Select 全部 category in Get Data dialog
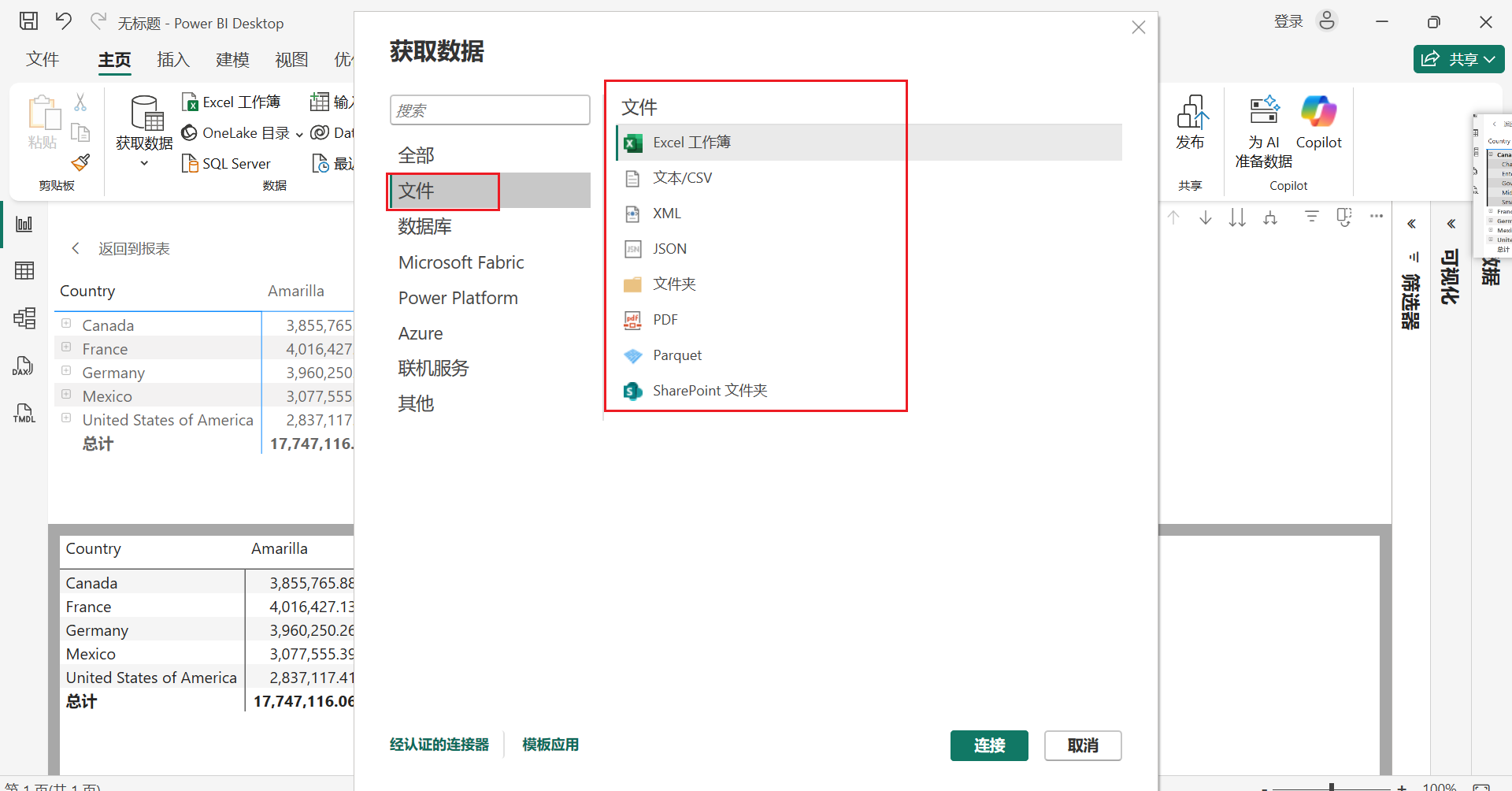This screenshot has width=1512, height=791. 490,155
